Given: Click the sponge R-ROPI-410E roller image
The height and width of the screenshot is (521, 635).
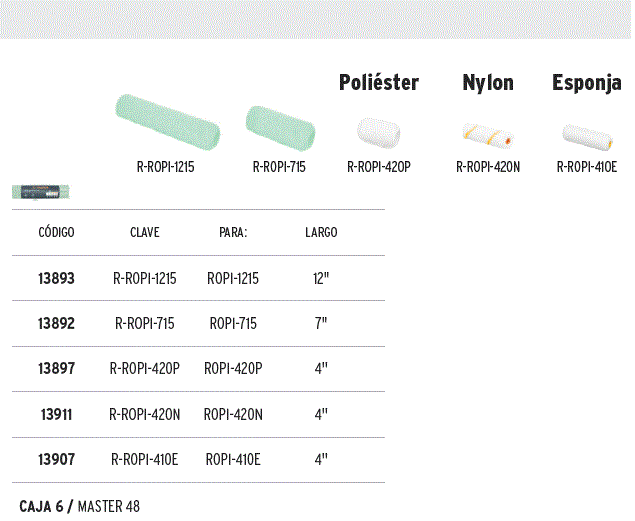Looking at the screenshot, I should (587, 137).
